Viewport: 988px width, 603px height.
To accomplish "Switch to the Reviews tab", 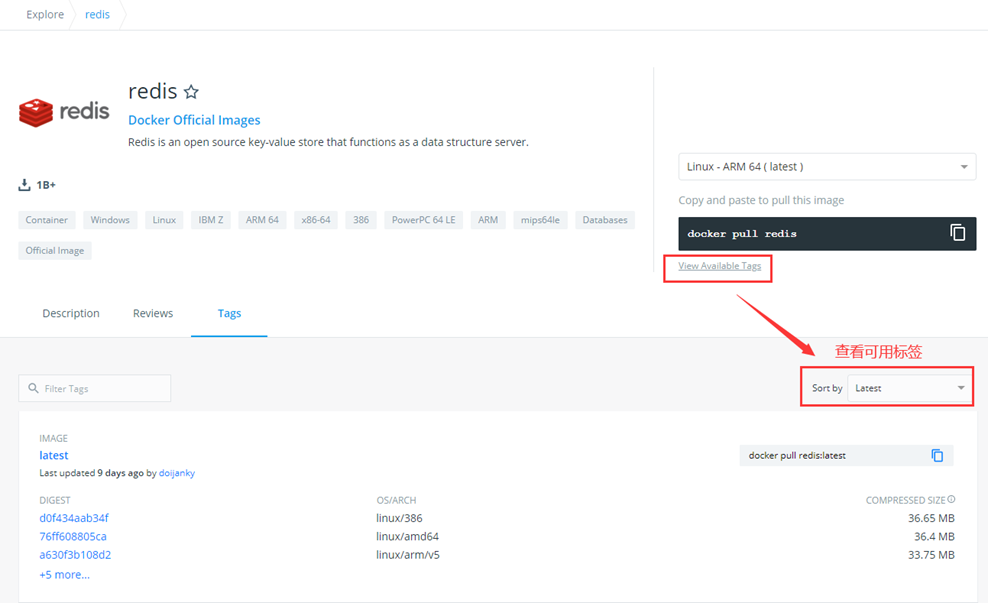I will tap(152, 313).
